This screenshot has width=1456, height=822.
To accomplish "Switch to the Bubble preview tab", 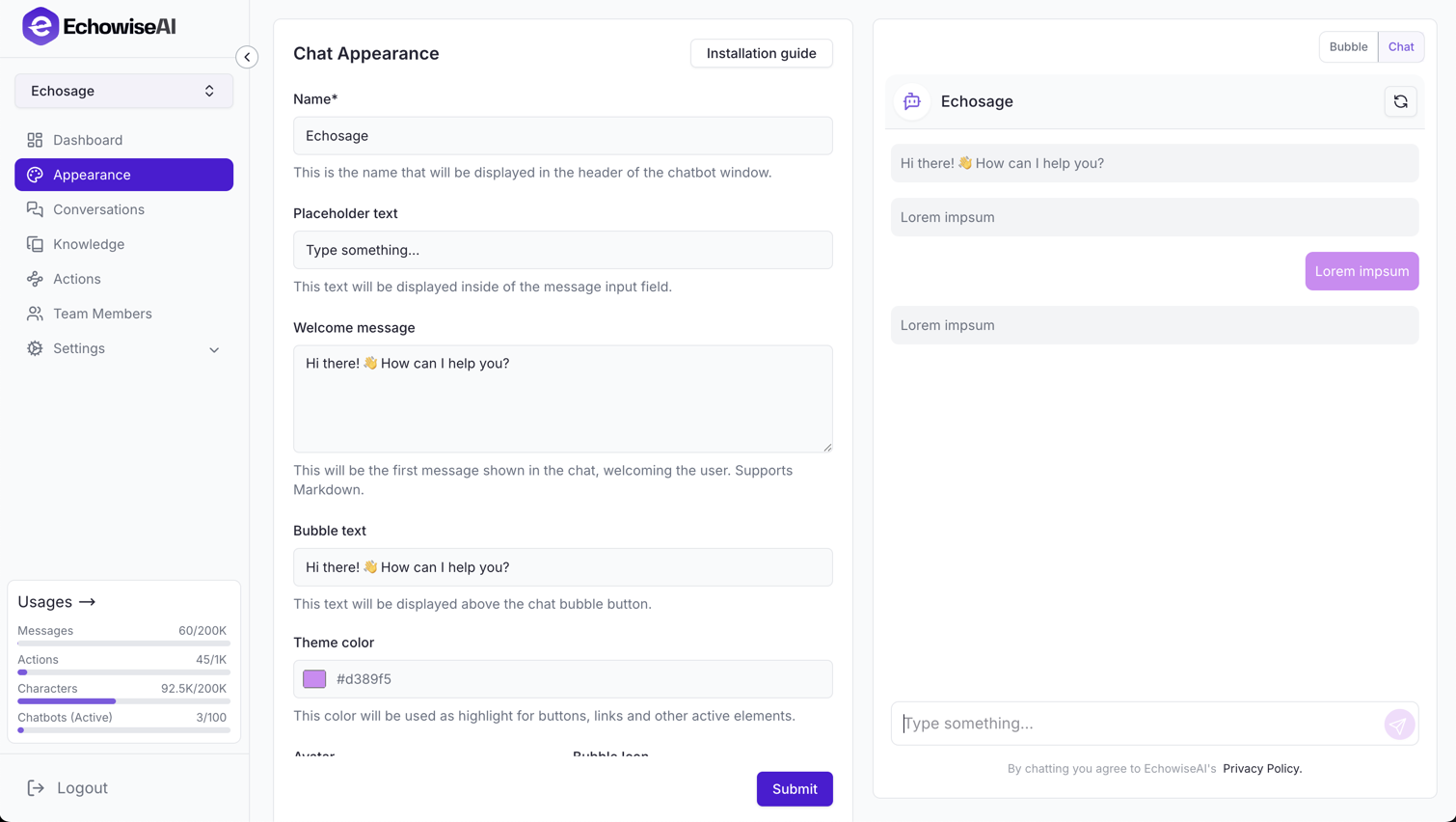I will [1347, 46].
